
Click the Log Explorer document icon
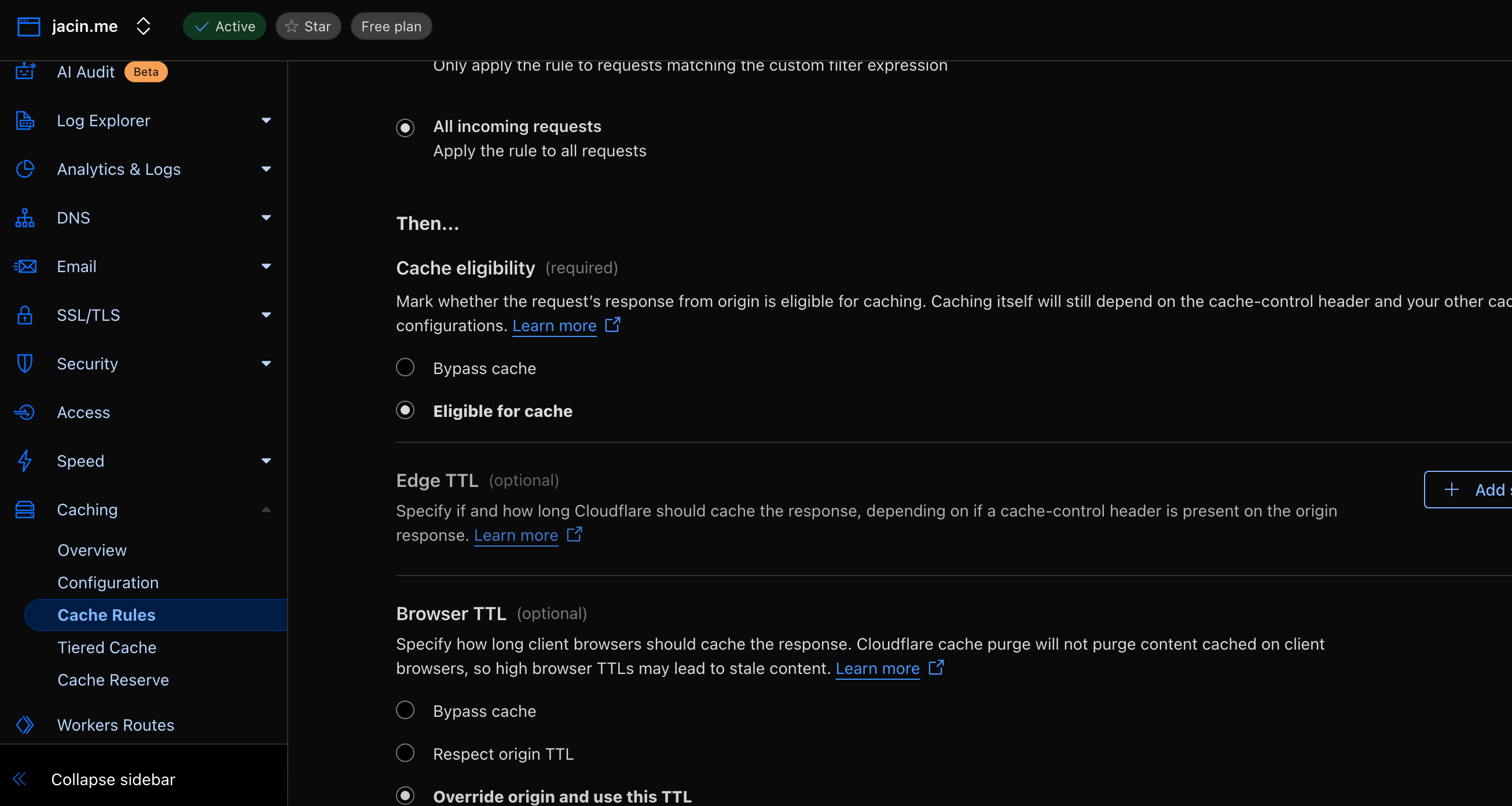(25, 120)
